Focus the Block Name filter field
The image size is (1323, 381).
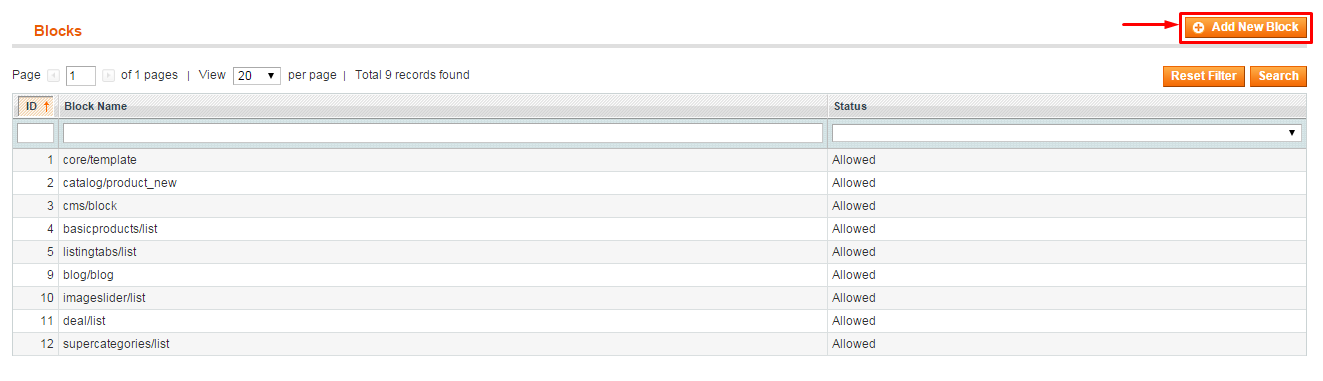[x=443, y=133]
